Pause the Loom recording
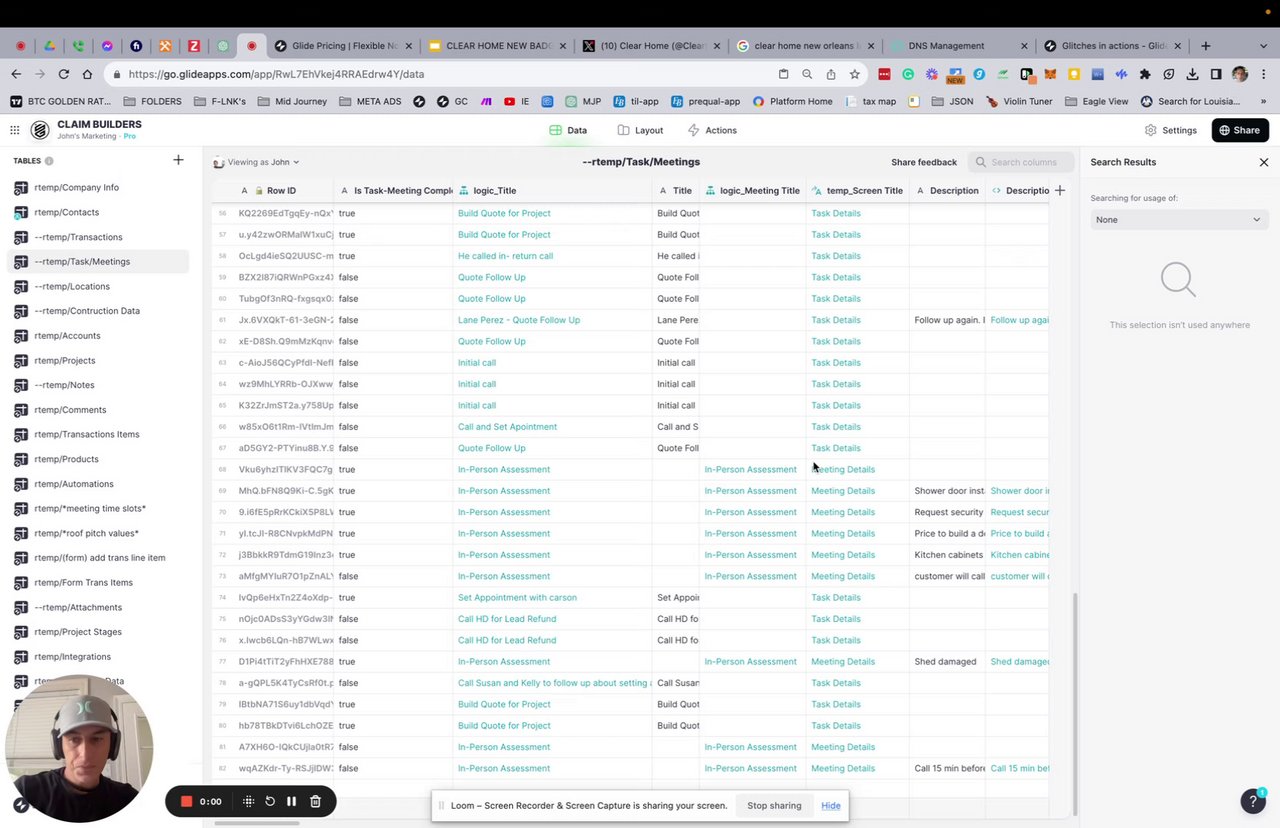The image size is (1280, 828). (x=292, y=801)
